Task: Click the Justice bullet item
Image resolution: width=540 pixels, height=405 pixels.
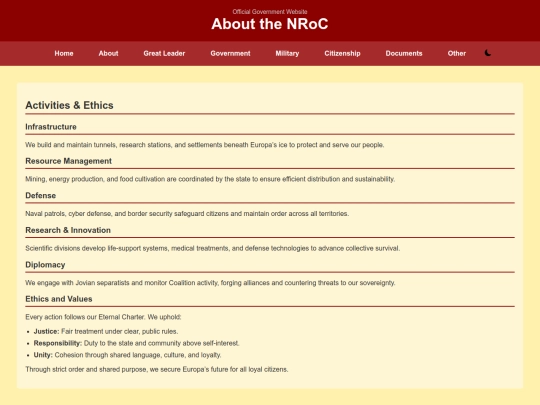Action: [x=106, y=331]
